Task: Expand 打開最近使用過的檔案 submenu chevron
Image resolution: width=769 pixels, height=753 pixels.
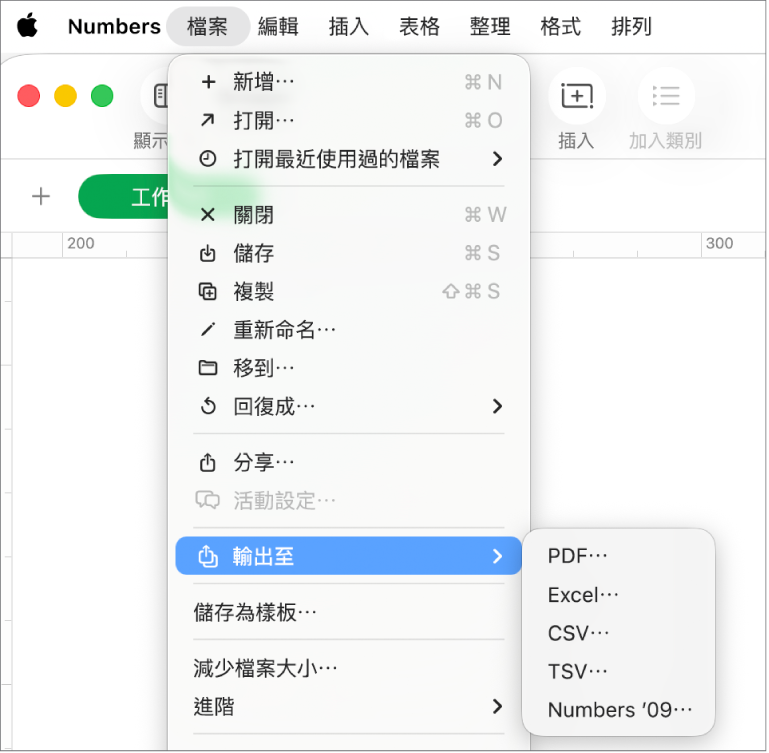Action: point(497,159)
